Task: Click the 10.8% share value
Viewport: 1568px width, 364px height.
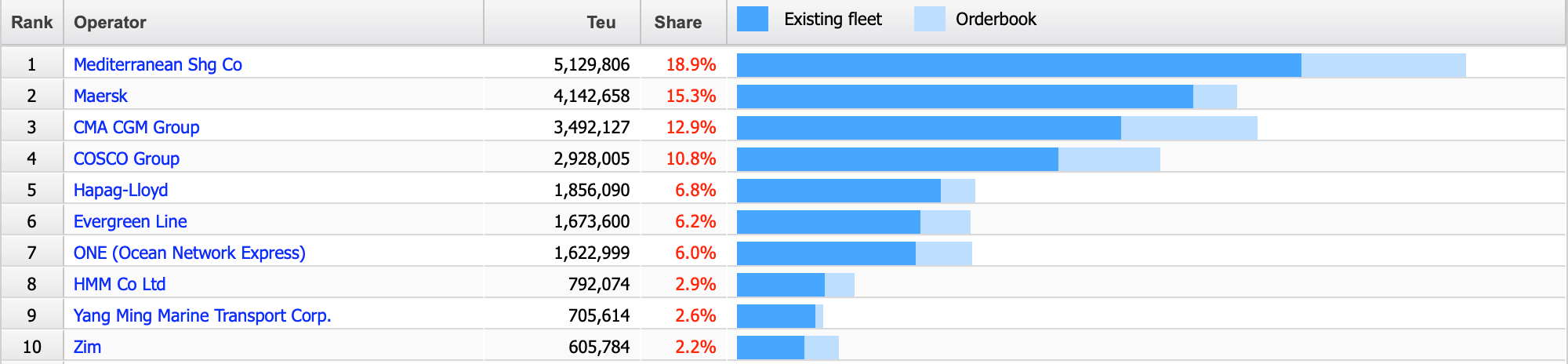Action: (691, 158)
